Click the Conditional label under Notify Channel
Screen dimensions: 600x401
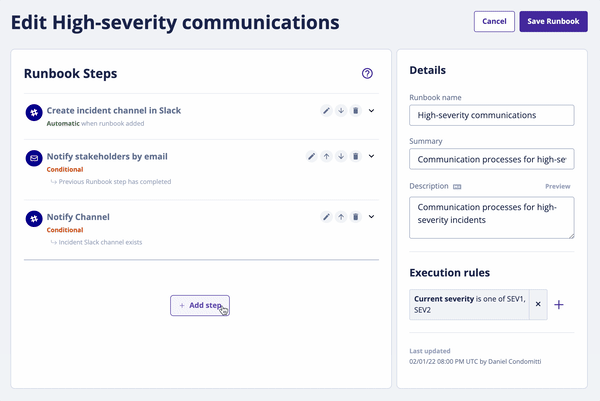point(65,230)
